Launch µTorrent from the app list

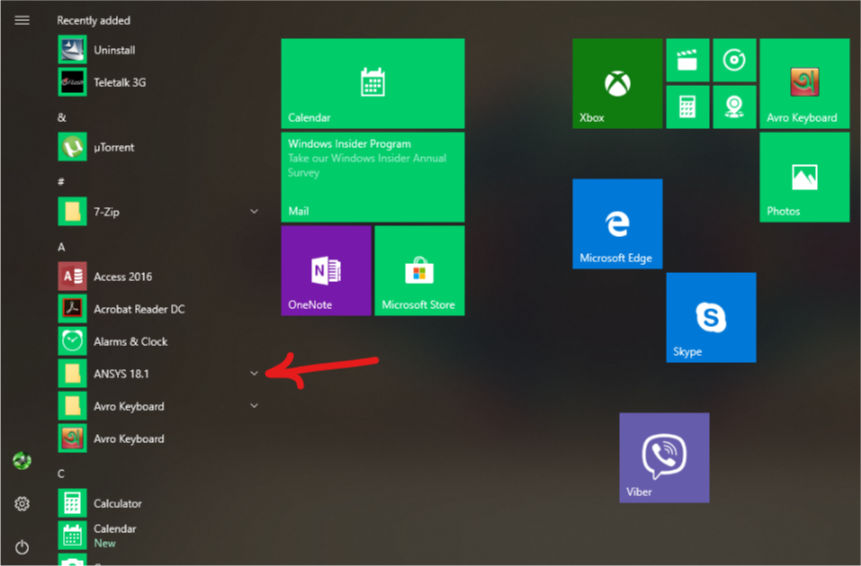(159, 147)
